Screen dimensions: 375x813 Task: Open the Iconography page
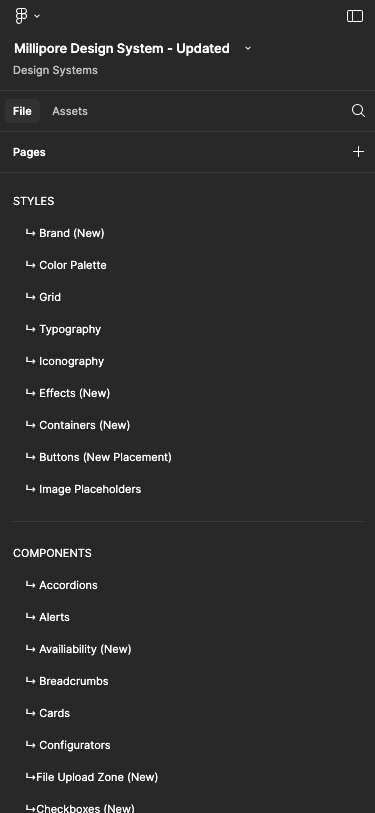point(187,361)
